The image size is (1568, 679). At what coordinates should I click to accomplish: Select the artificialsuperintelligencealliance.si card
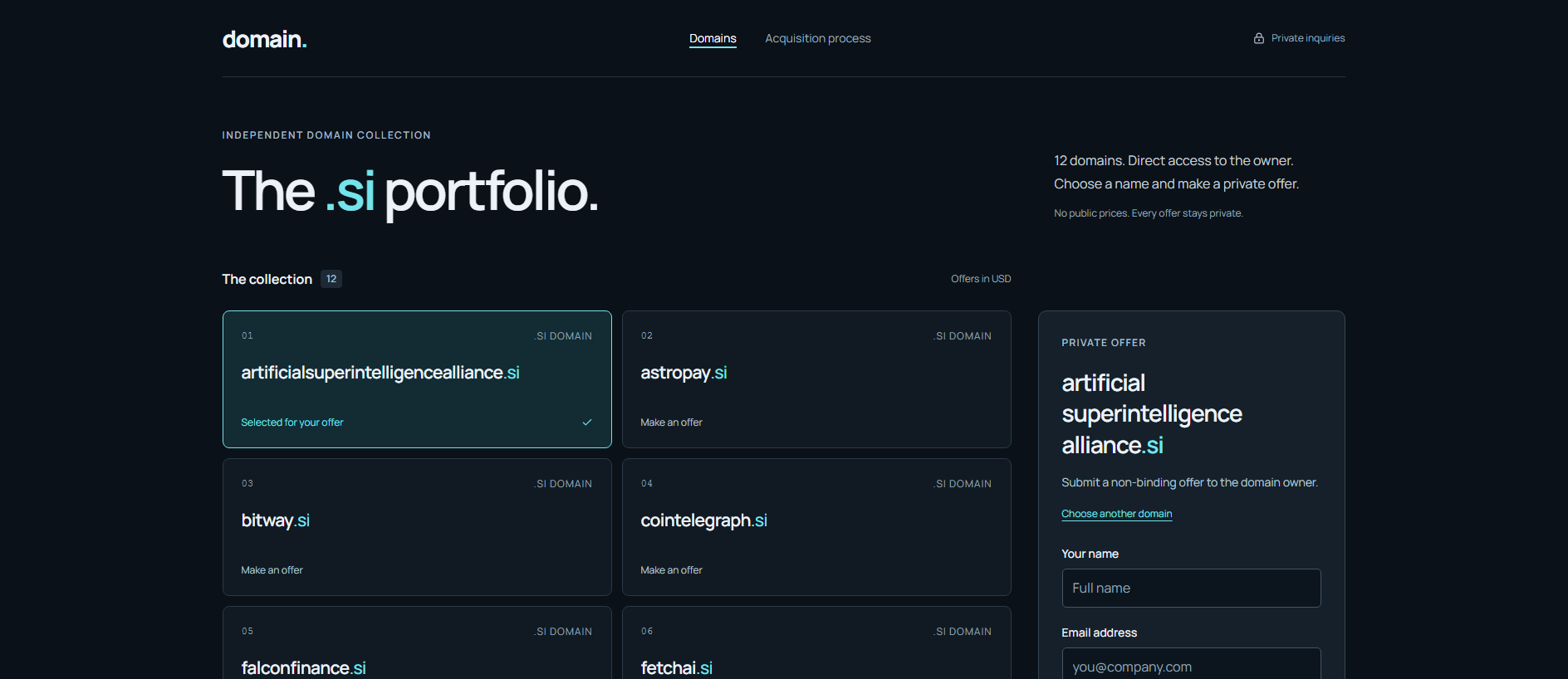[x=417, y=379]
